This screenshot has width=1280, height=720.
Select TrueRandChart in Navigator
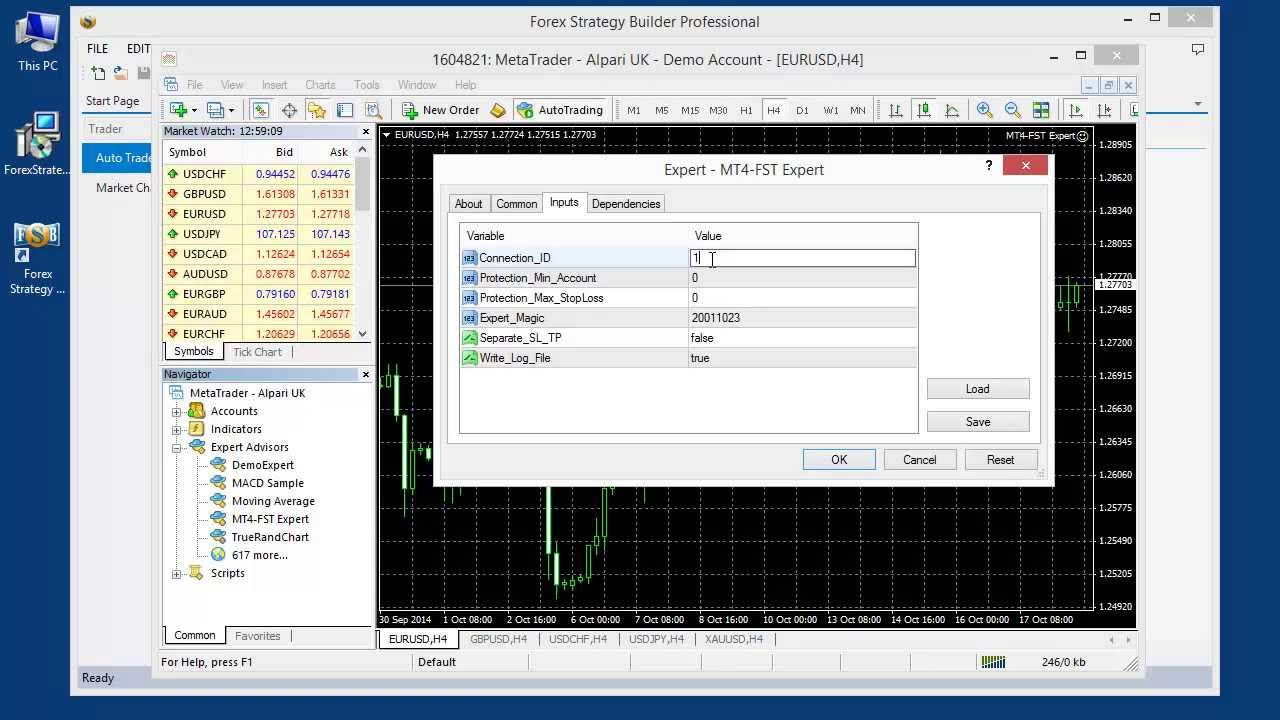click(270, 537)
